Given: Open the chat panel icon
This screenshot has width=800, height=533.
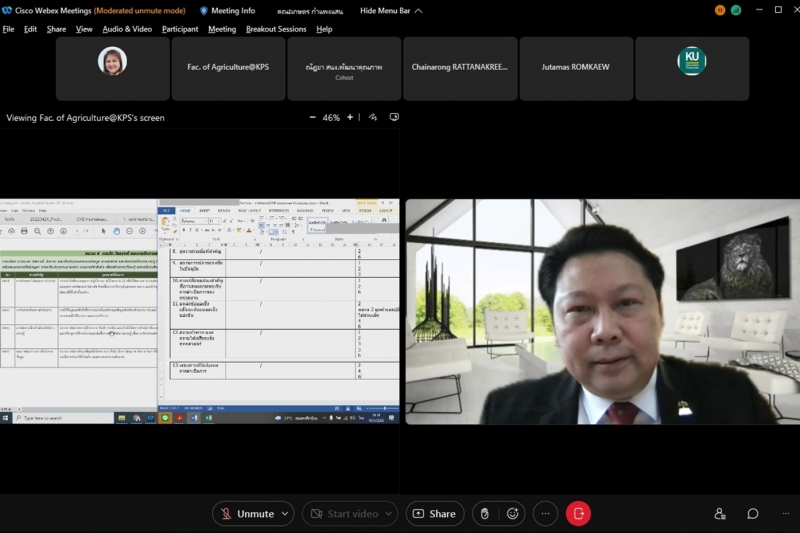Looking at the screenshot, I should [753, 513].
